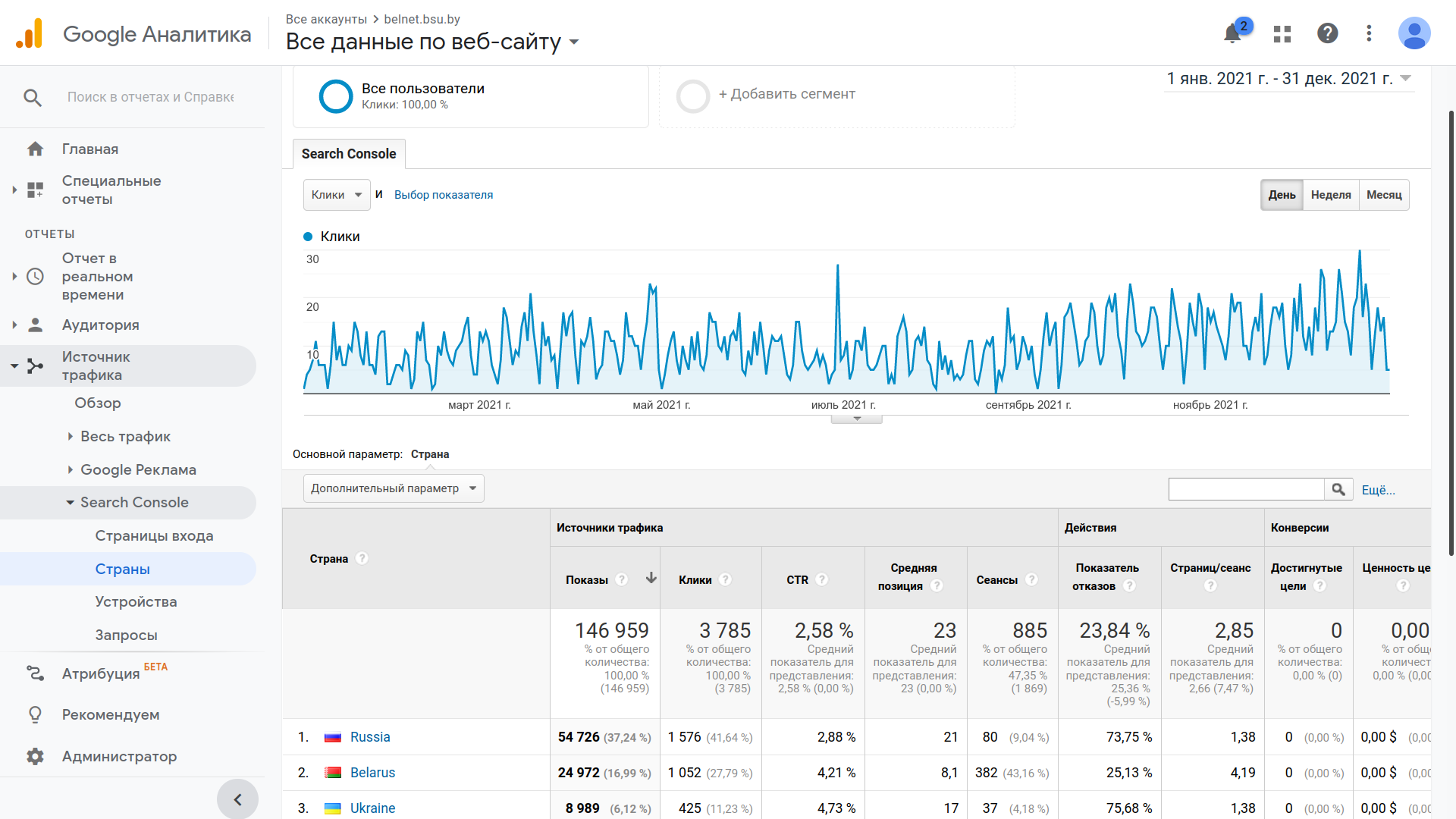Viewport: 1456px width, 819px height.
Task: Switch chart granularity to Week
Action: tap(1331, 195)
